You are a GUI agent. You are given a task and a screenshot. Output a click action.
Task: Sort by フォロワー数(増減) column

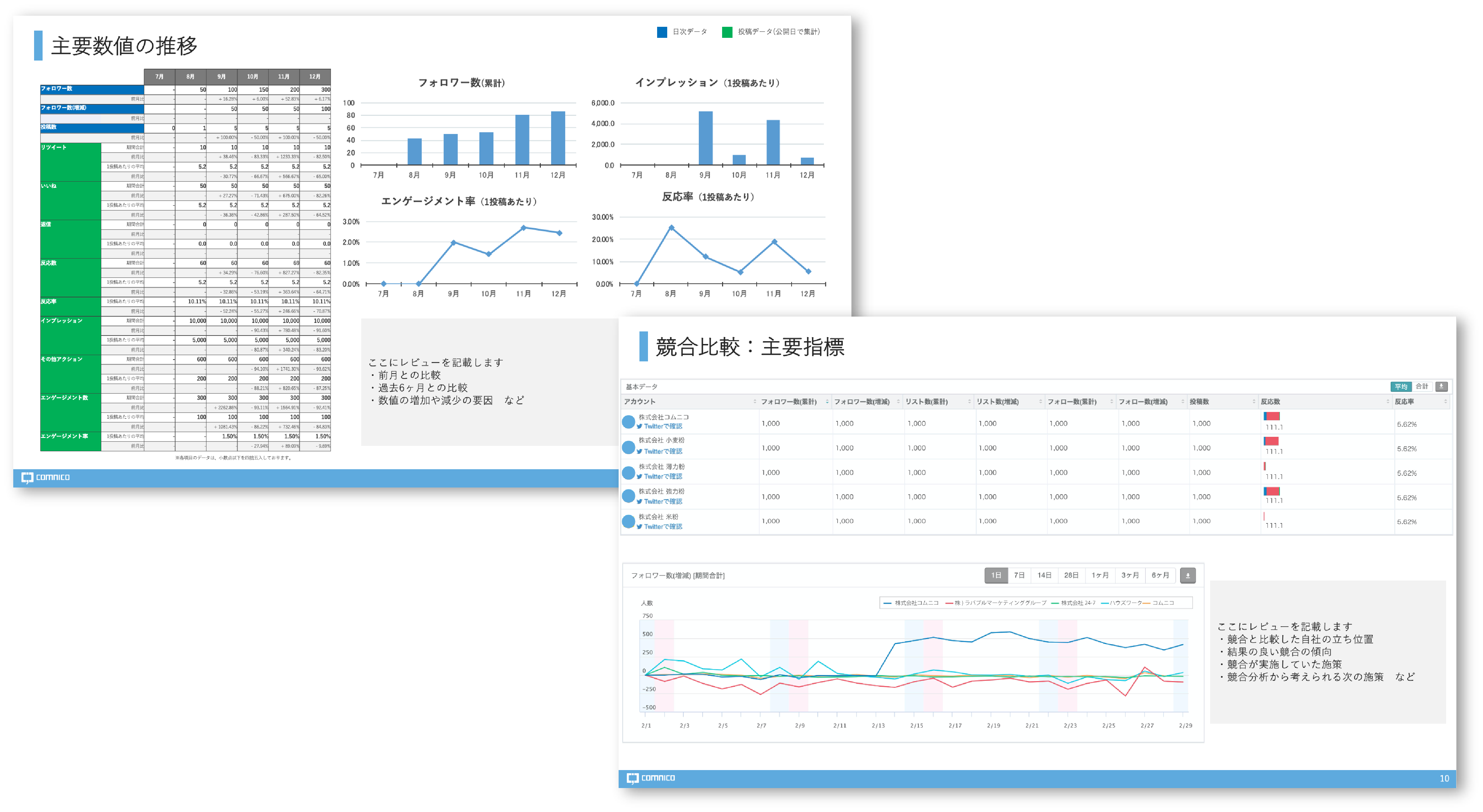(867, 402)
